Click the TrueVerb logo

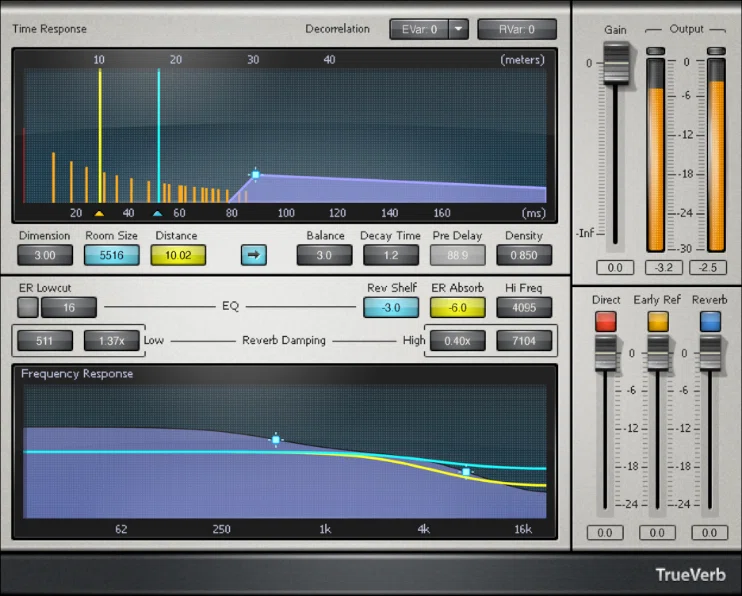click(690, 575)
